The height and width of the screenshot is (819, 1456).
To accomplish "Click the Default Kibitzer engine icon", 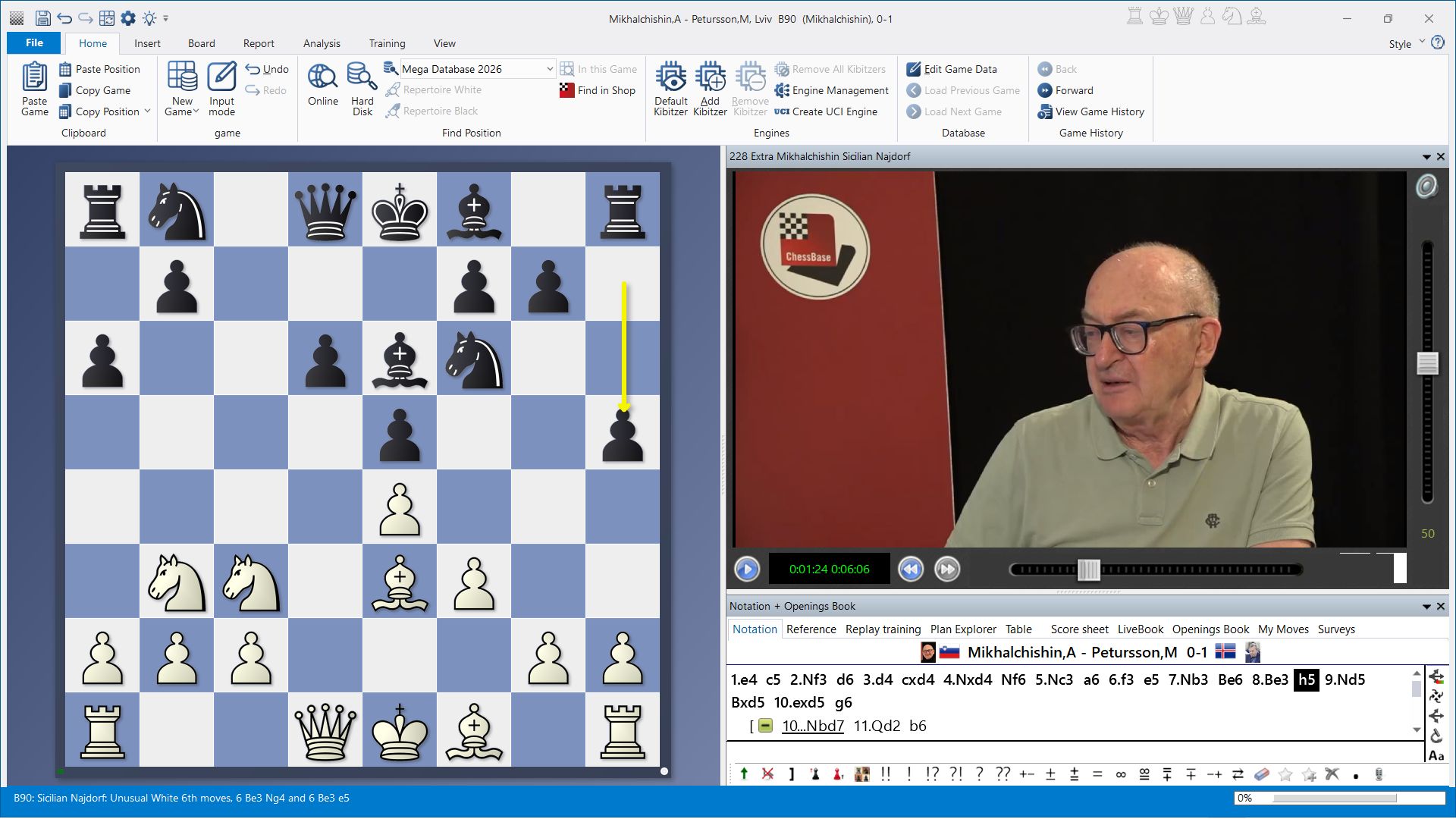I will 670,77.
